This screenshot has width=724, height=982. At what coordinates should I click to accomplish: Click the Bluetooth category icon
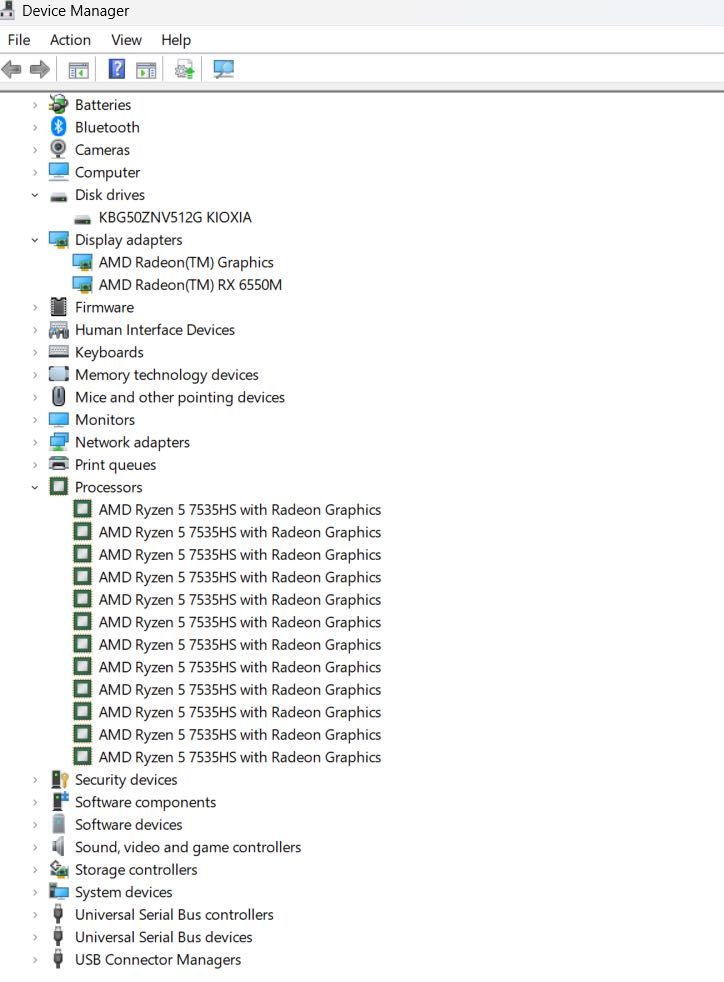tap(59, 127)
